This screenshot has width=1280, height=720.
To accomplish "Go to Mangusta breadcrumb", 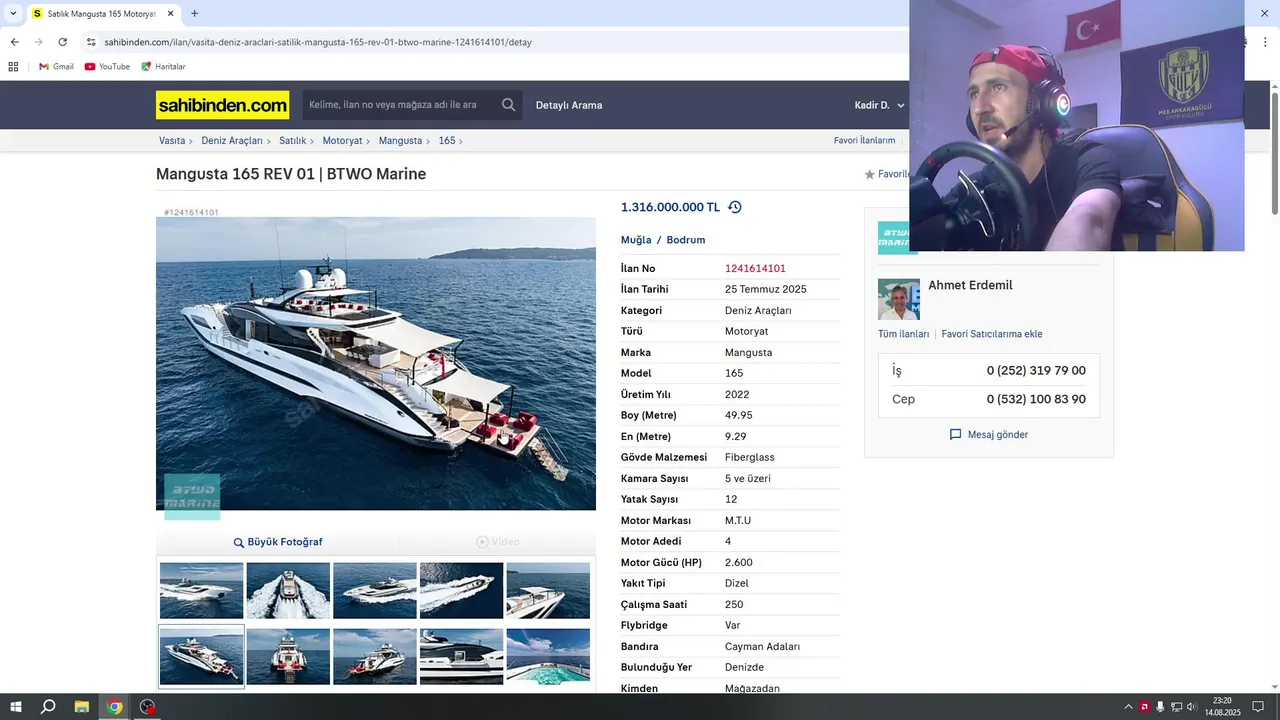I will (400, 141).
